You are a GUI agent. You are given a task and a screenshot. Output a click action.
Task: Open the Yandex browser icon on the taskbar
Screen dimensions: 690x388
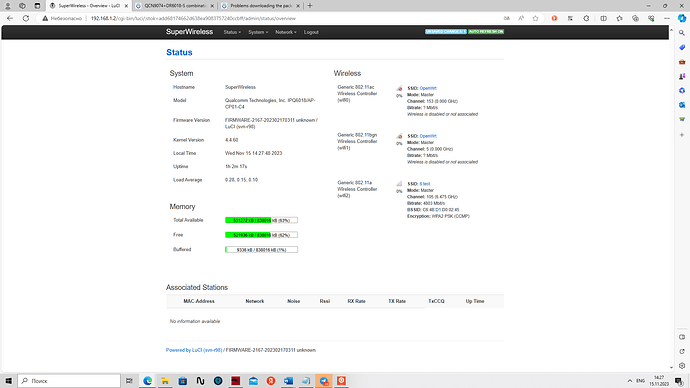271,381
